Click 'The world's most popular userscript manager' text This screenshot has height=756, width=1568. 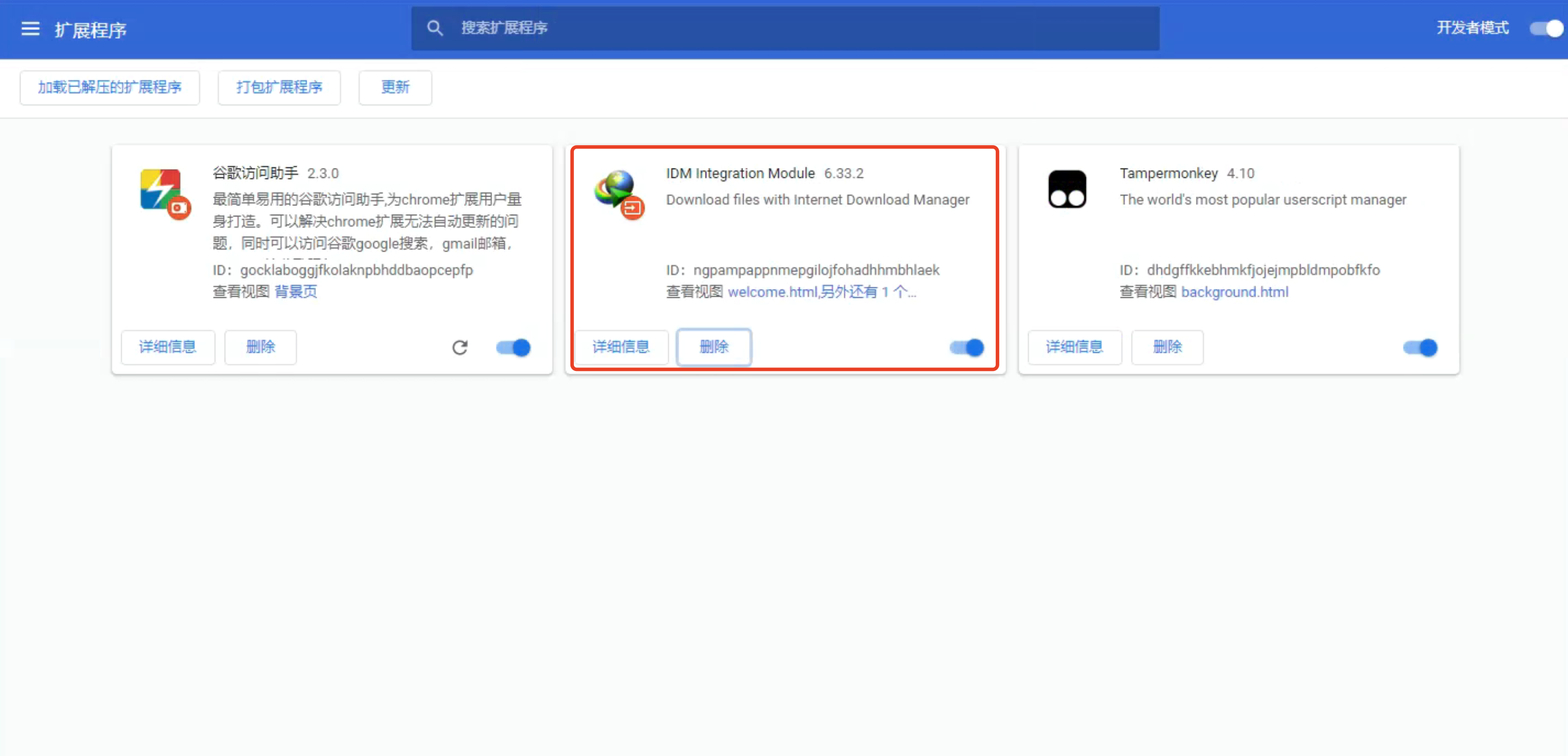[1263, 200]
